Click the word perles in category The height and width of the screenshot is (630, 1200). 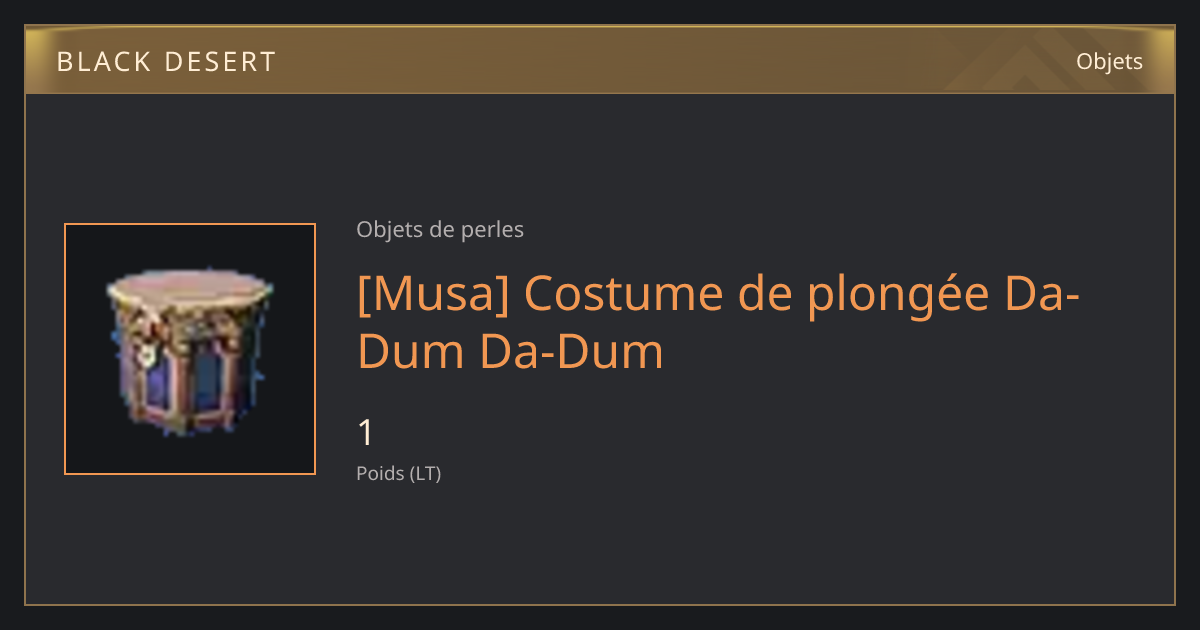pos(493,229)
